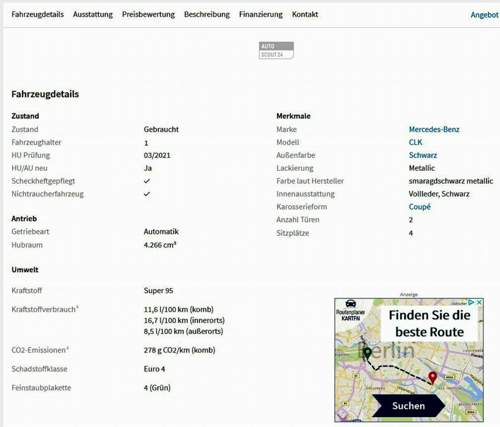Select the Finanzierung tab
Viewport: 500px width, 427px height.
tap(261, 14)
